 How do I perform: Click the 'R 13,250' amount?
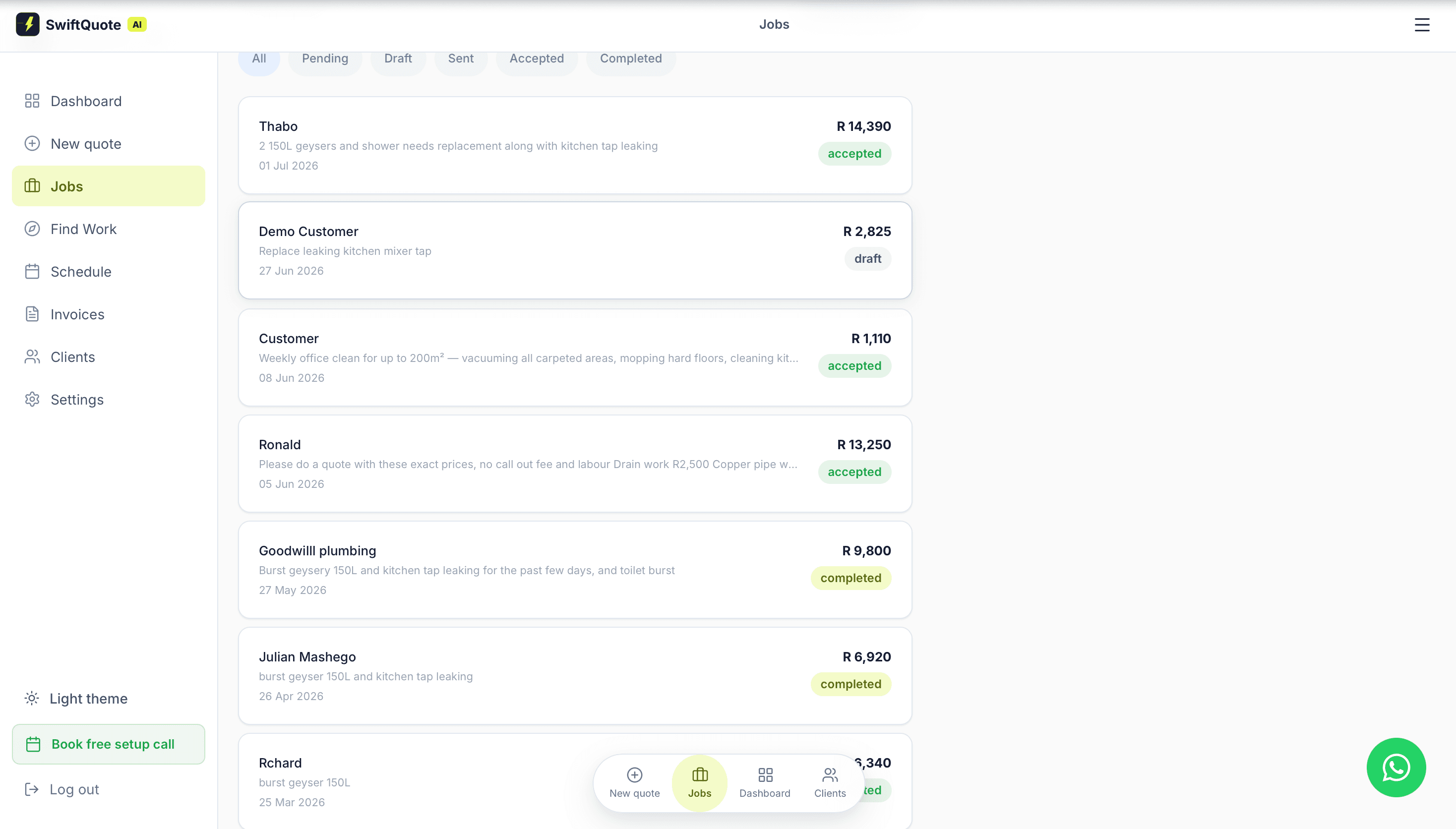click(864, 445)
